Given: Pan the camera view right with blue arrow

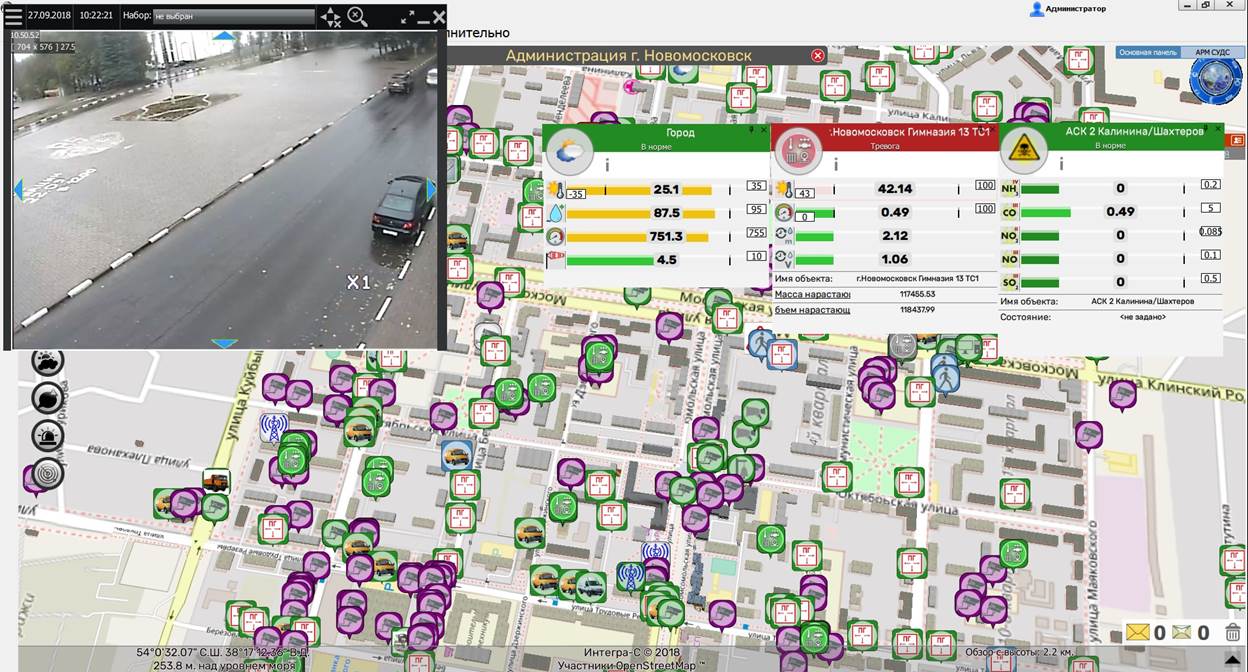Looking at the screenshot, I should coord(432,190).
